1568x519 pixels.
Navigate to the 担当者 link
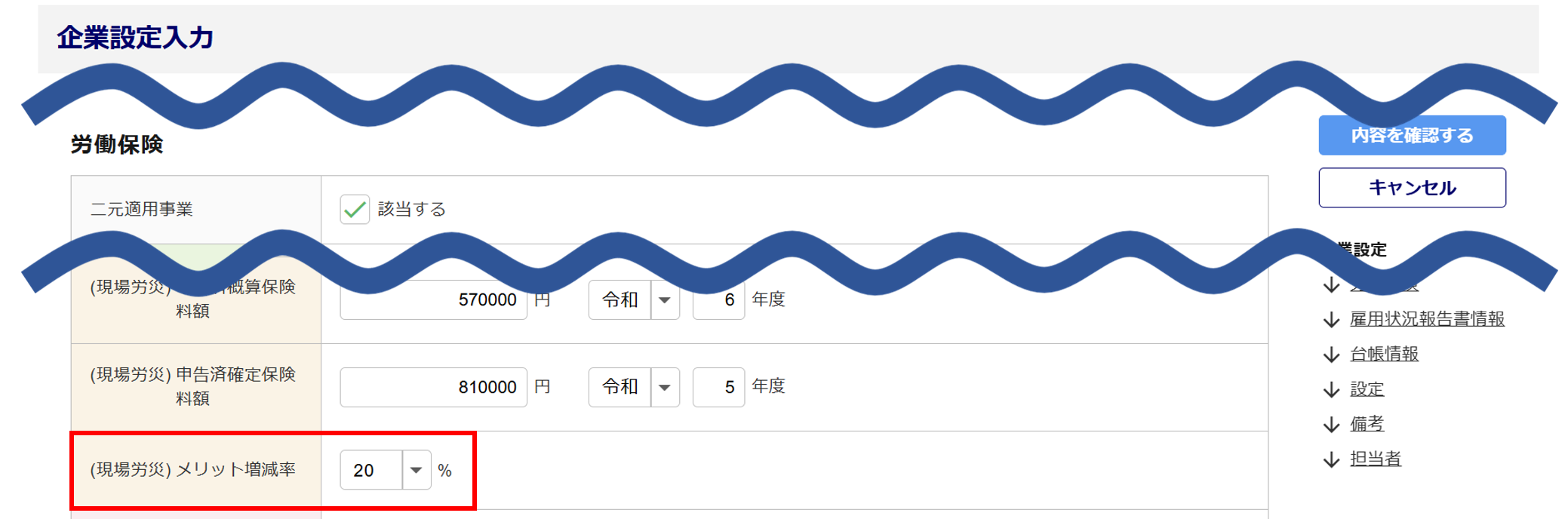click(x=1375, y=459)
